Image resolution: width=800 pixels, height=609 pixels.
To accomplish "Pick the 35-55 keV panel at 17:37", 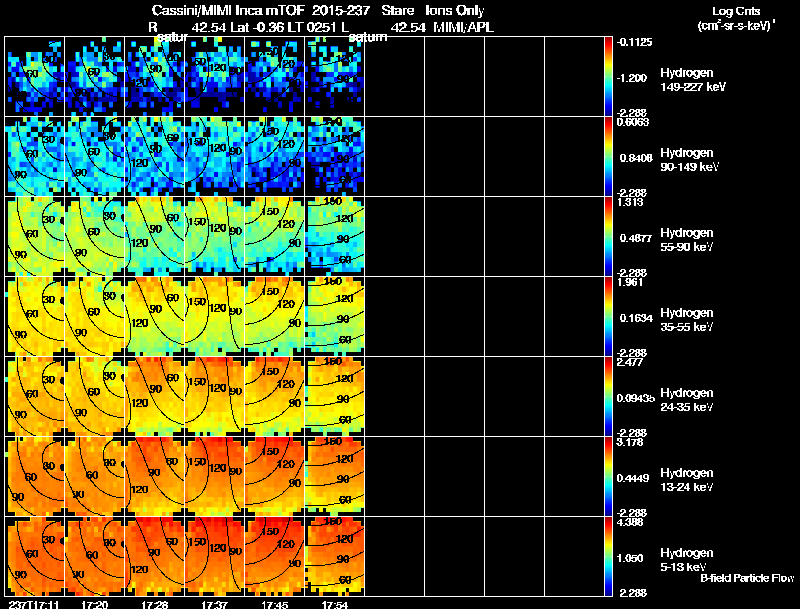I will (x=215, y=317).
